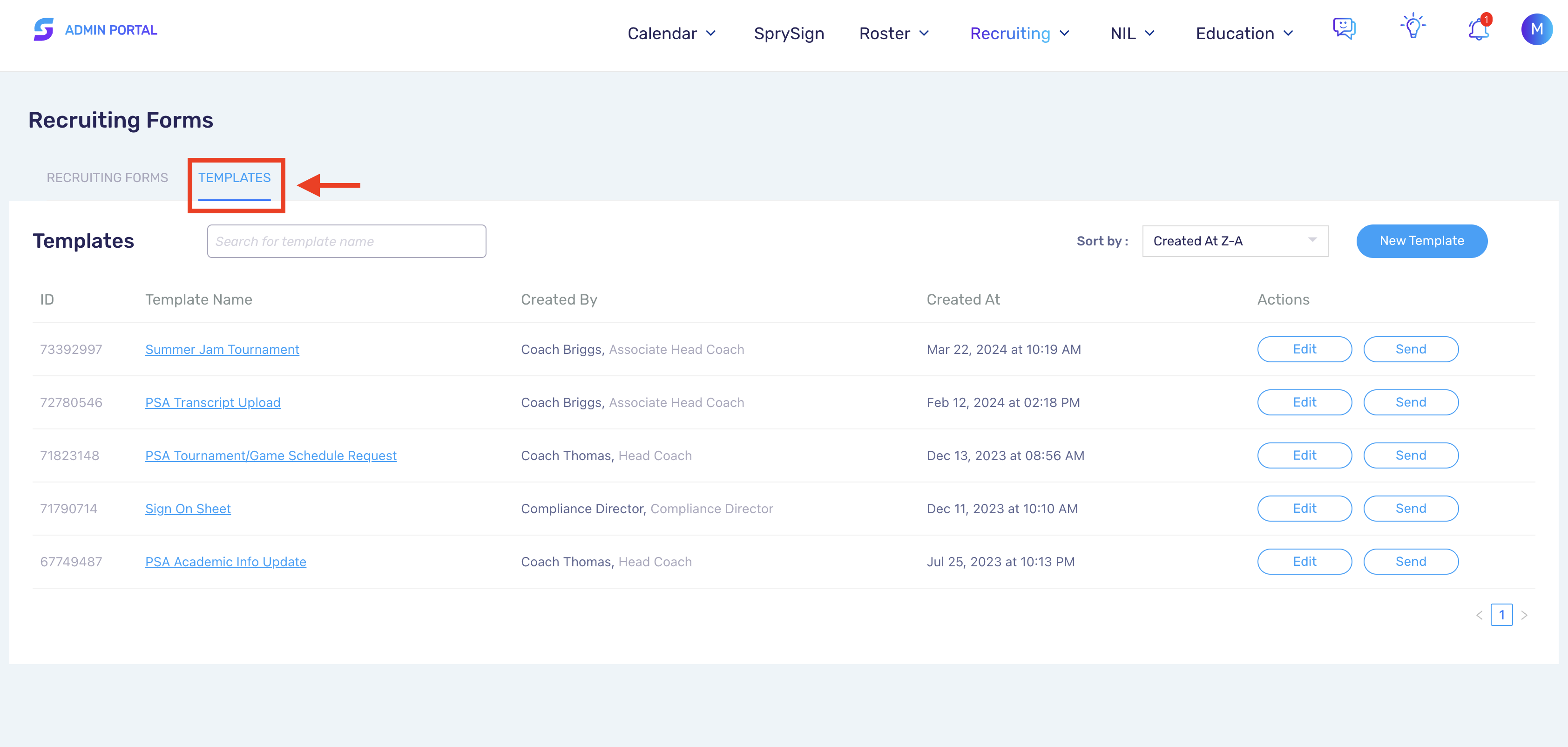Select the Templates tab

click(234, 177)
